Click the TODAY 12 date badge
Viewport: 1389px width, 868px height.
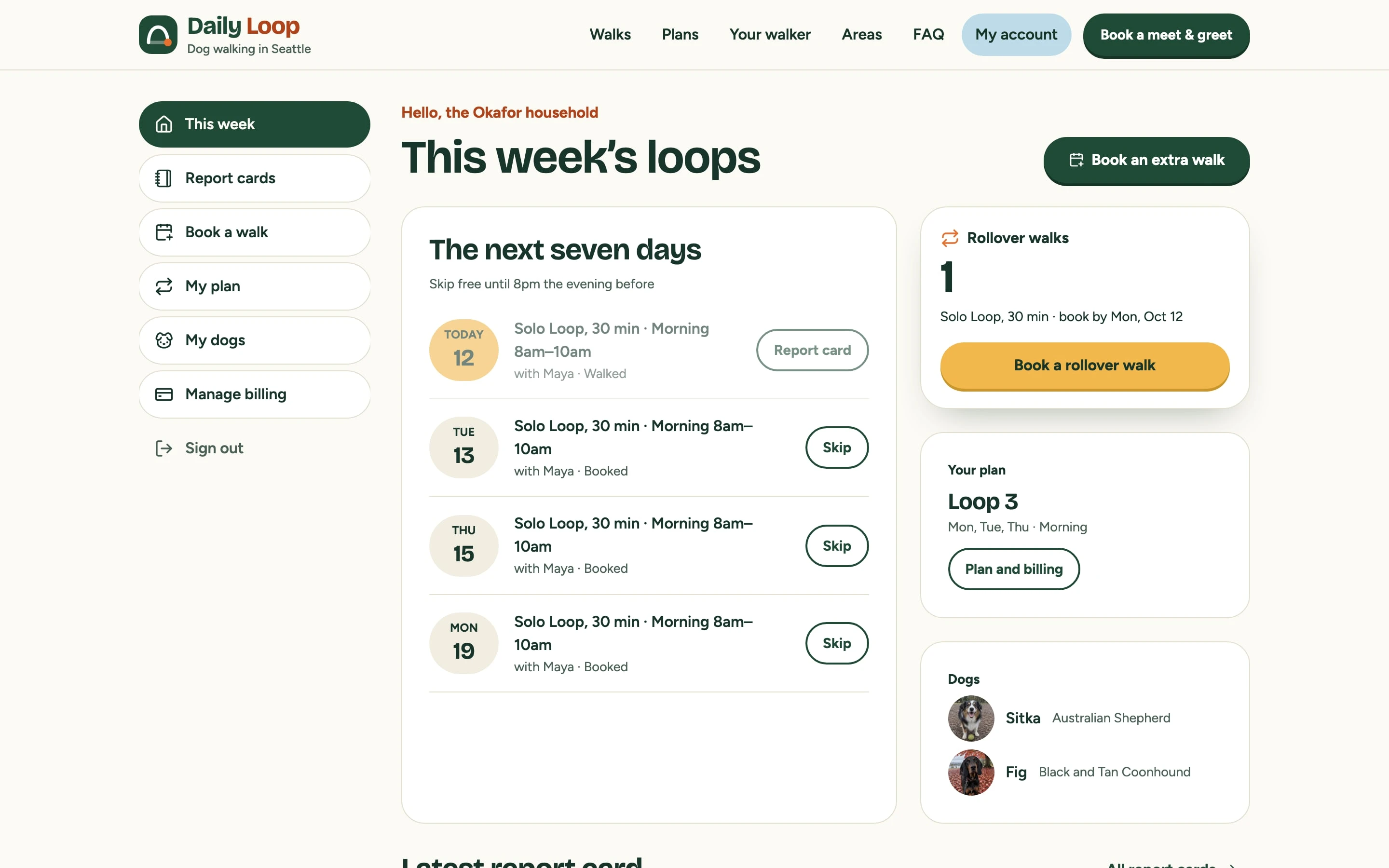click(464, 350)
